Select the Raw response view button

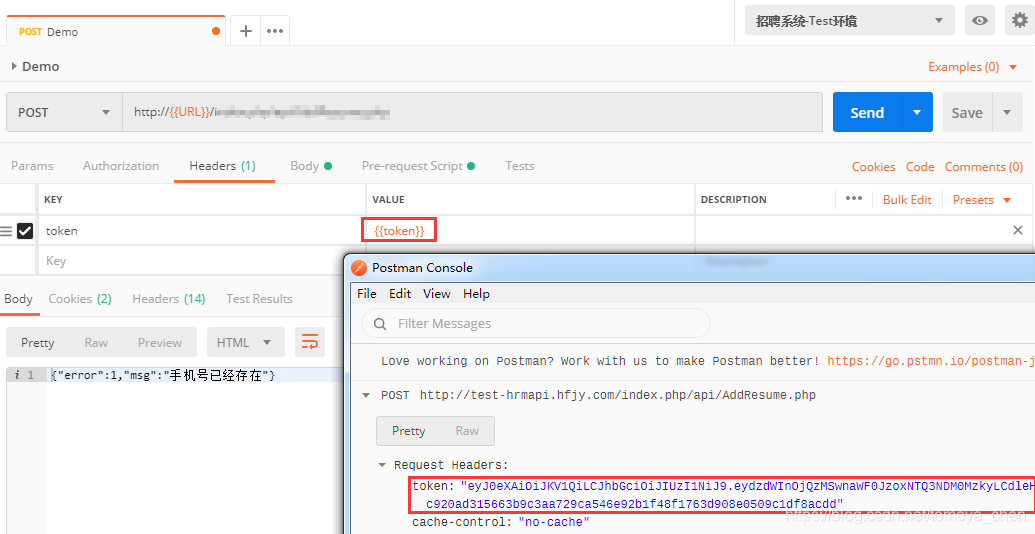pyautogui.click(x=96, y=342)
